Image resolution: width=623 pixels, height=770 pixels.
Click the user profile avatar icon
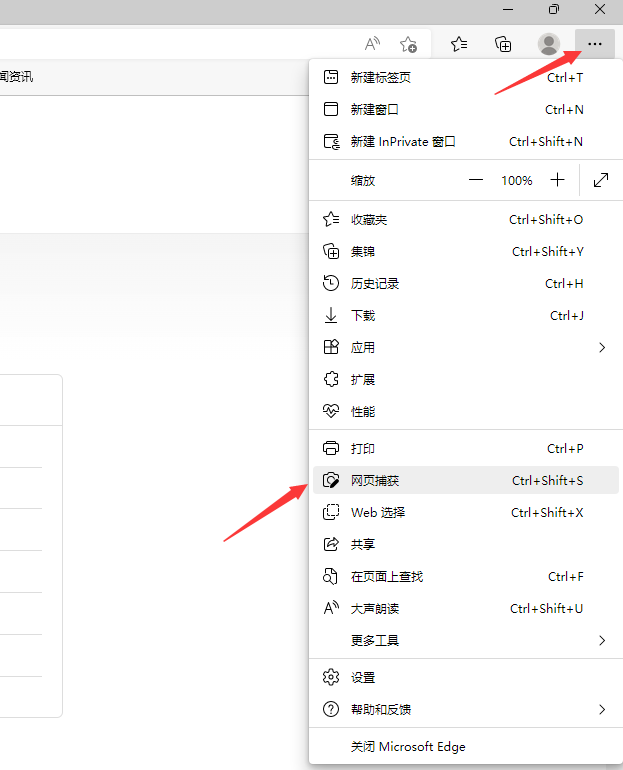click(x=549, y=44)
